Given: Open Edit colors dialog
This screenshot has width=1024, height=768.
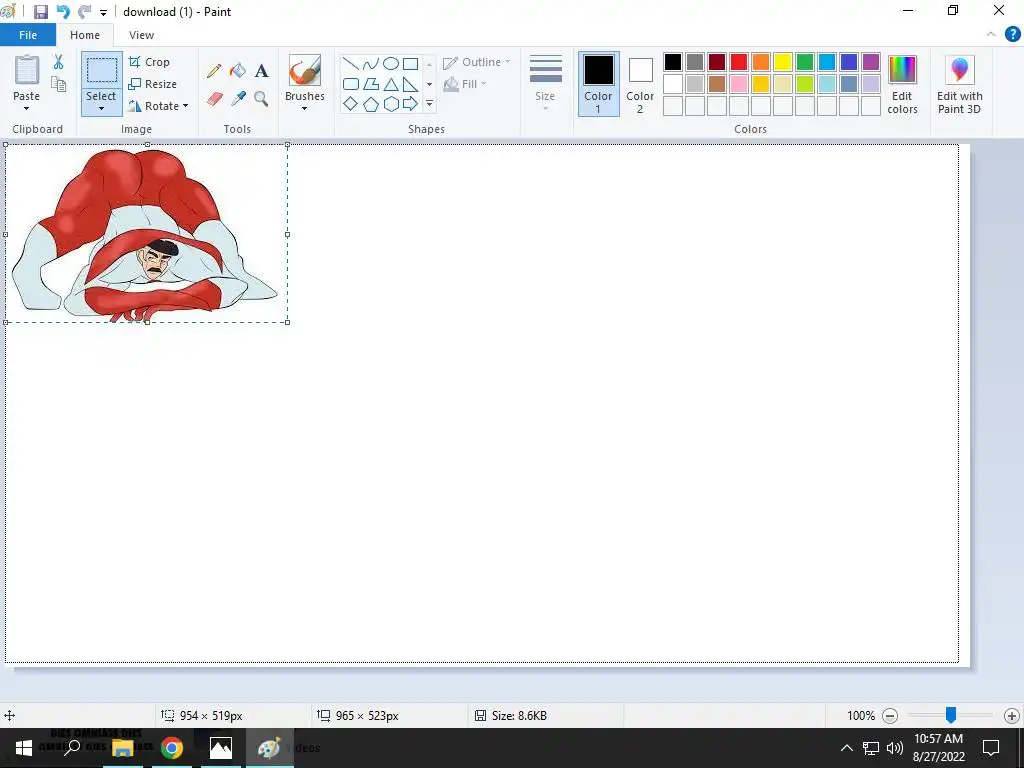Looking at the screenshot, I should [902, 85].
